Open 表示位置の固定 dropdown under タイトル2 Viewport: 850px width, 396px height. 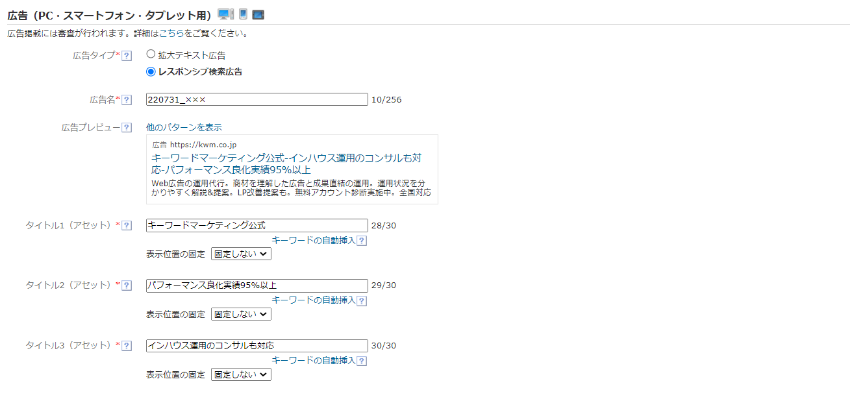[241, 314]
